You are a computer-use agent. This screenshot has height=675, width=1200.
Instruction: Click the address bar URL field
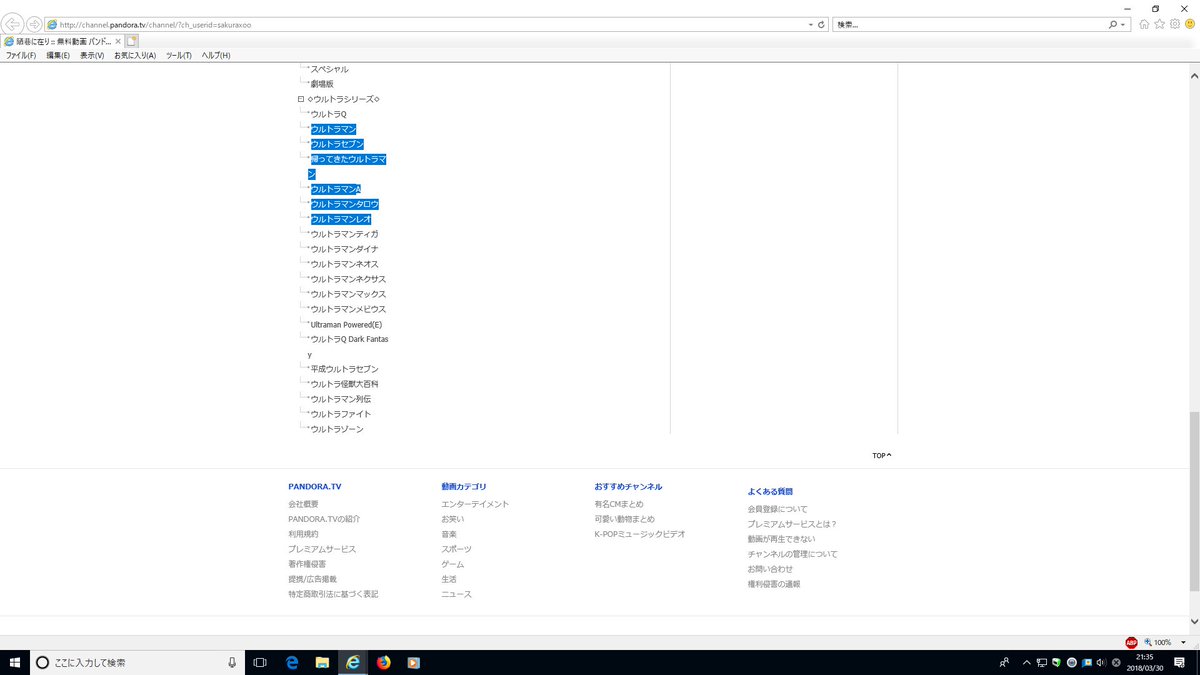pos(430,24)
